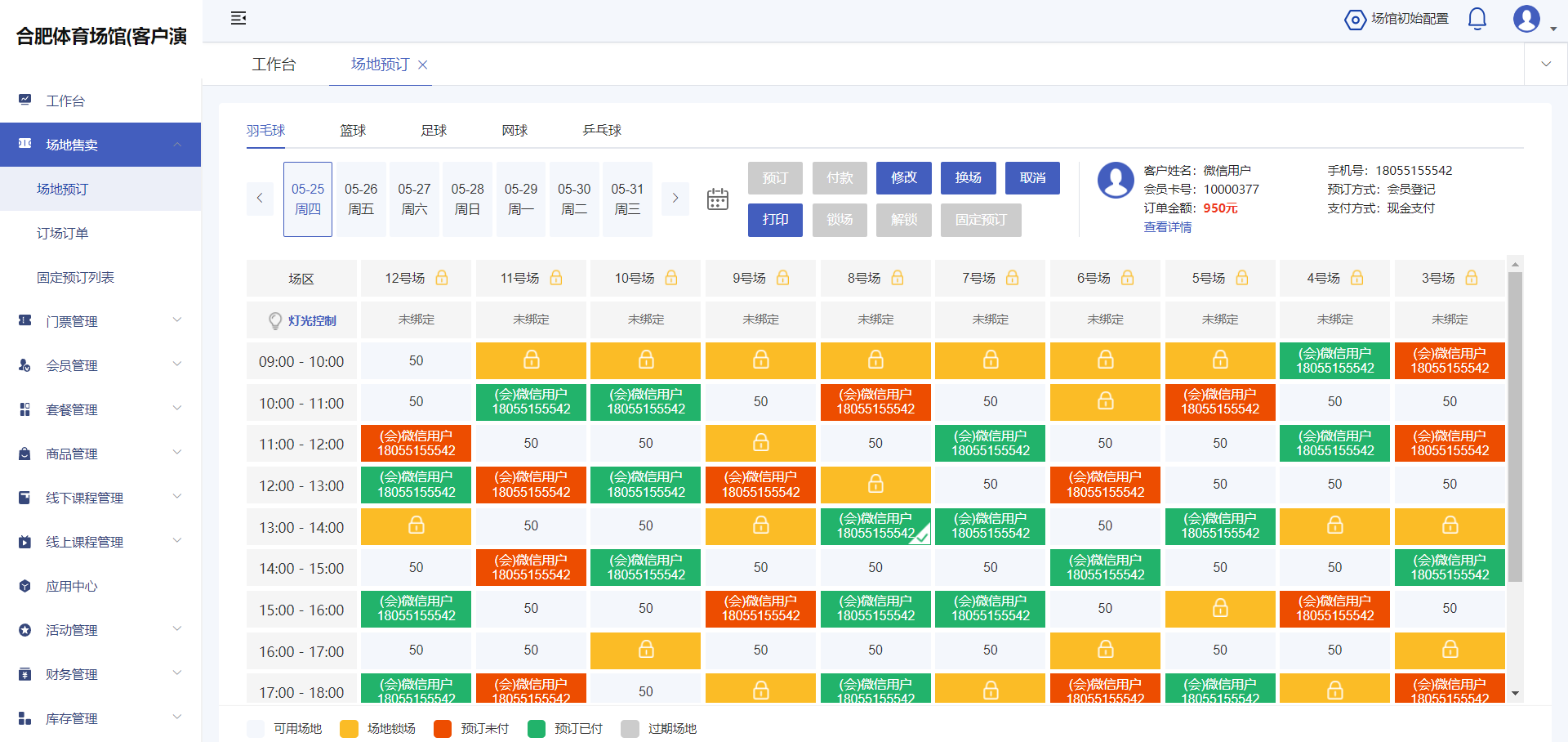This screenshot has width=1568, height=742.
Task: Click the previous-dates left arrow
Action: pyautogui.click(x=260, y=199)
